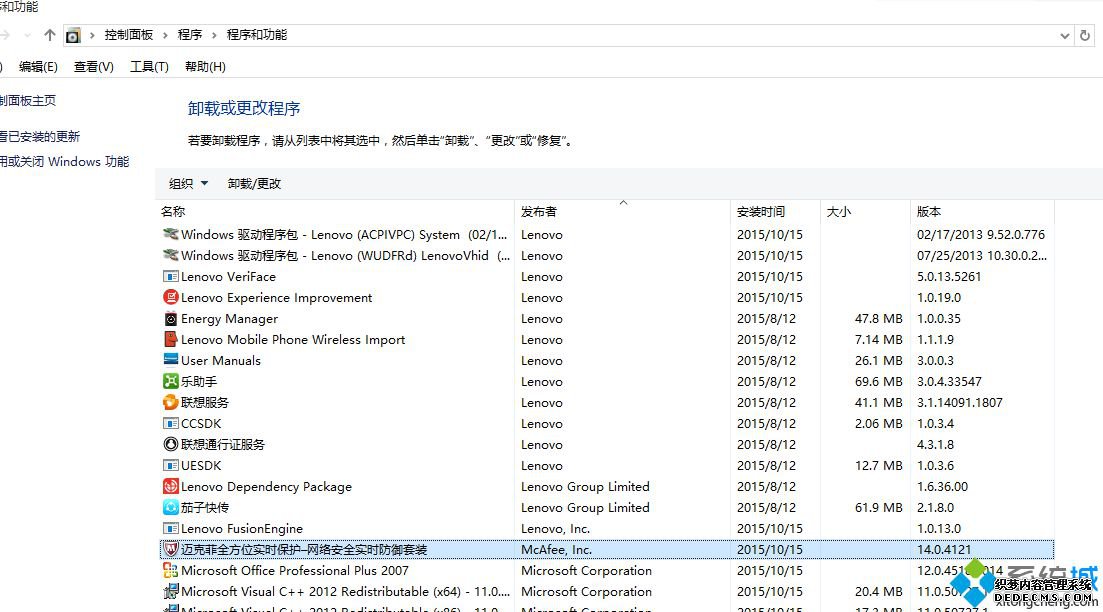Select the Energy Manager entry
The width and height of the screenshot is (1103, 612).
click(229, 319)
